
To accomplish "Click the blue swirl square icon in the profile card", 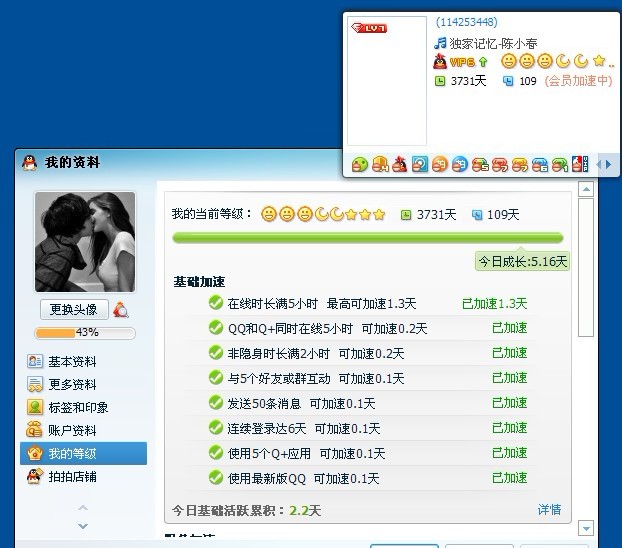I will coord(420,164).
